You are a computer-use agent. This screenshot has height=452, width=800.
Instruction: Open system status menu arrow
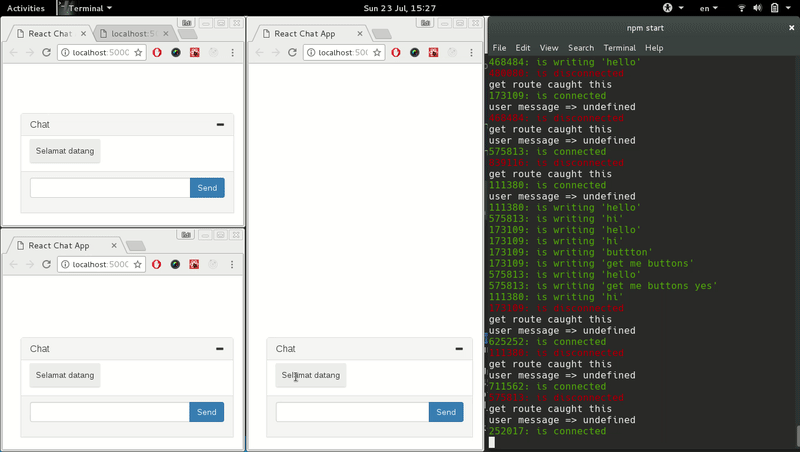click(x=788, y=8)
